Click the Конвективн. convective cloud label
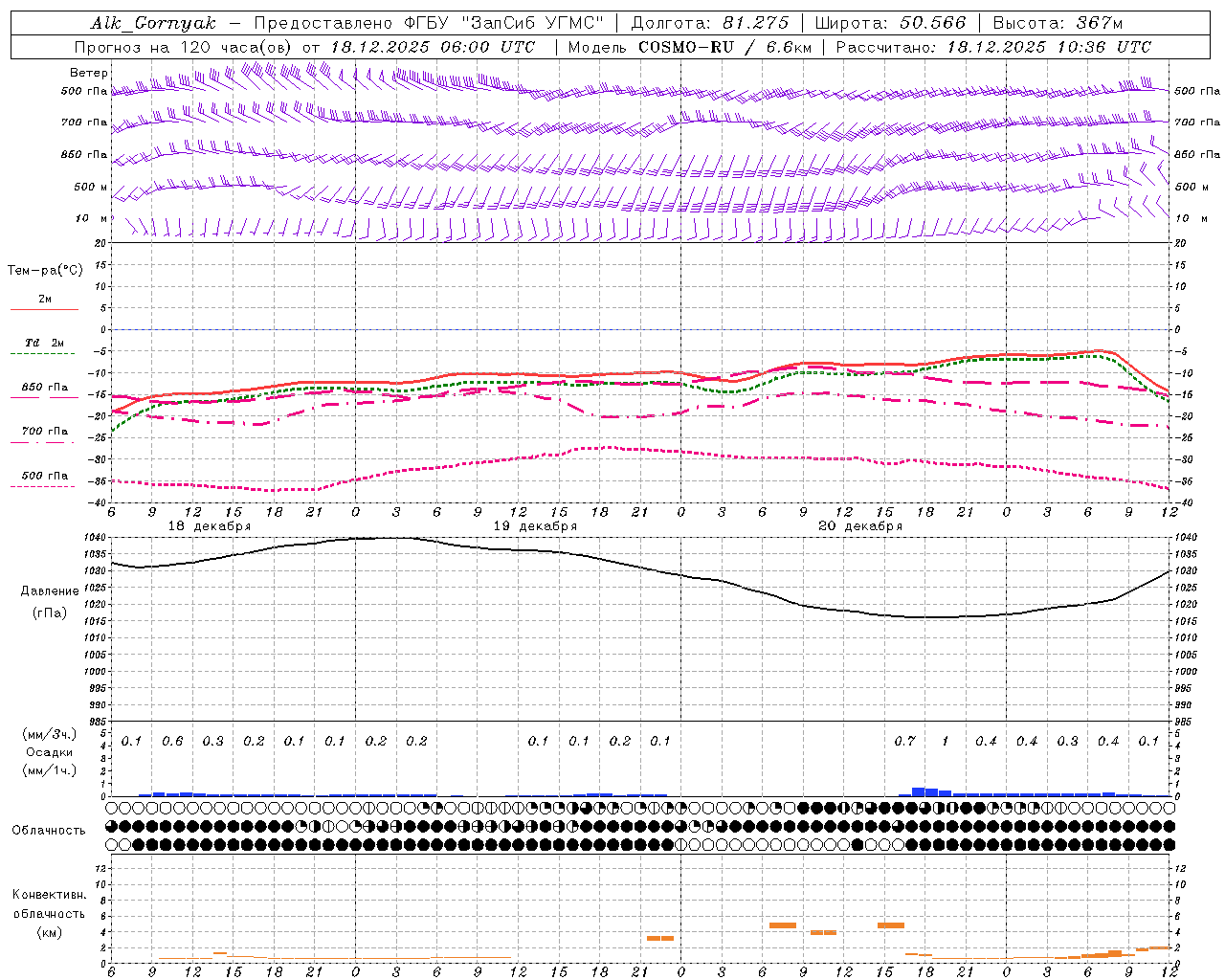Screen dimensions: 1225x980 49,895
